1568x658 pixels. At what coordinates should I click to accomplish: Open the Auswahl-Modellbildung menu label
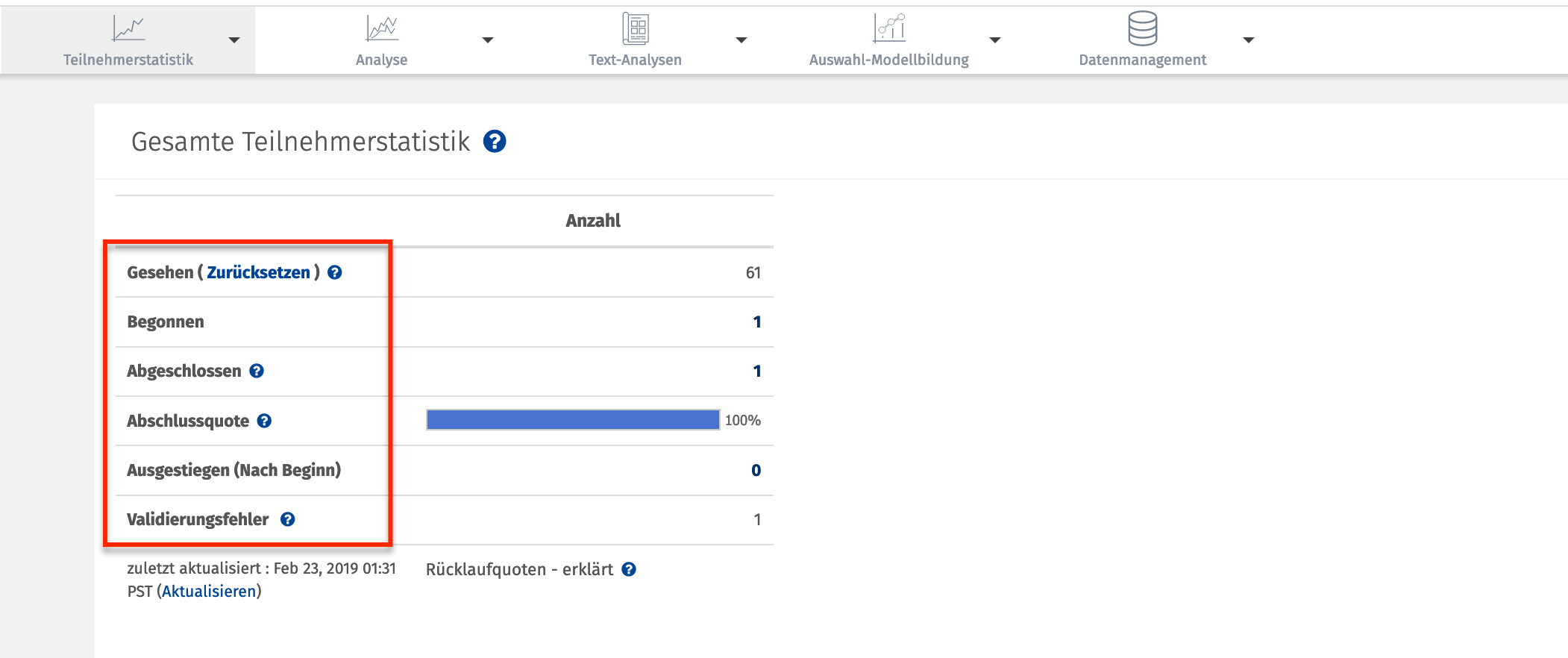coord(888,60)
